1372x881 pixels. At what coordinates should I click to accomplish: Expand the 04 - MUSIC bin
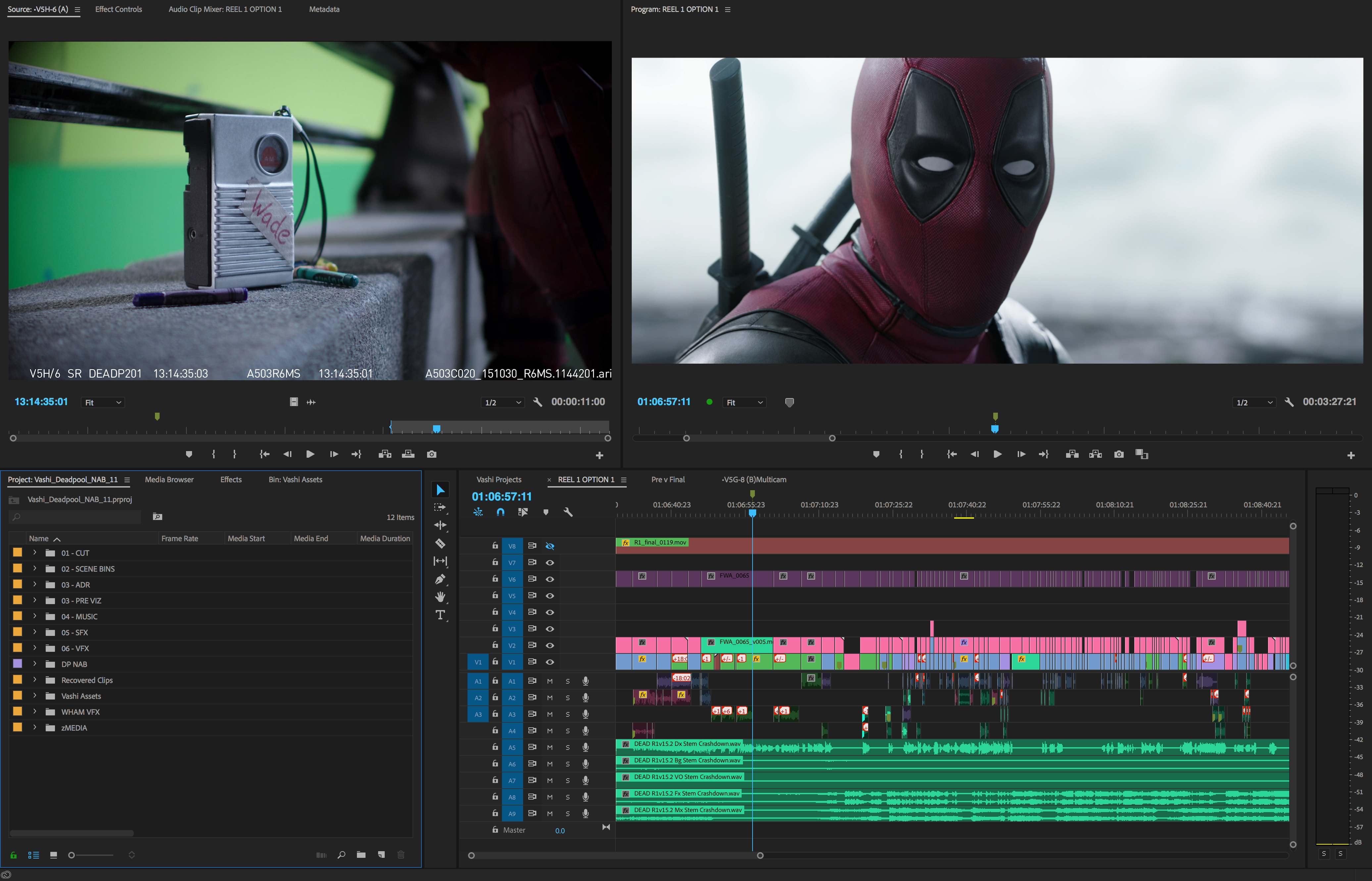35,616
